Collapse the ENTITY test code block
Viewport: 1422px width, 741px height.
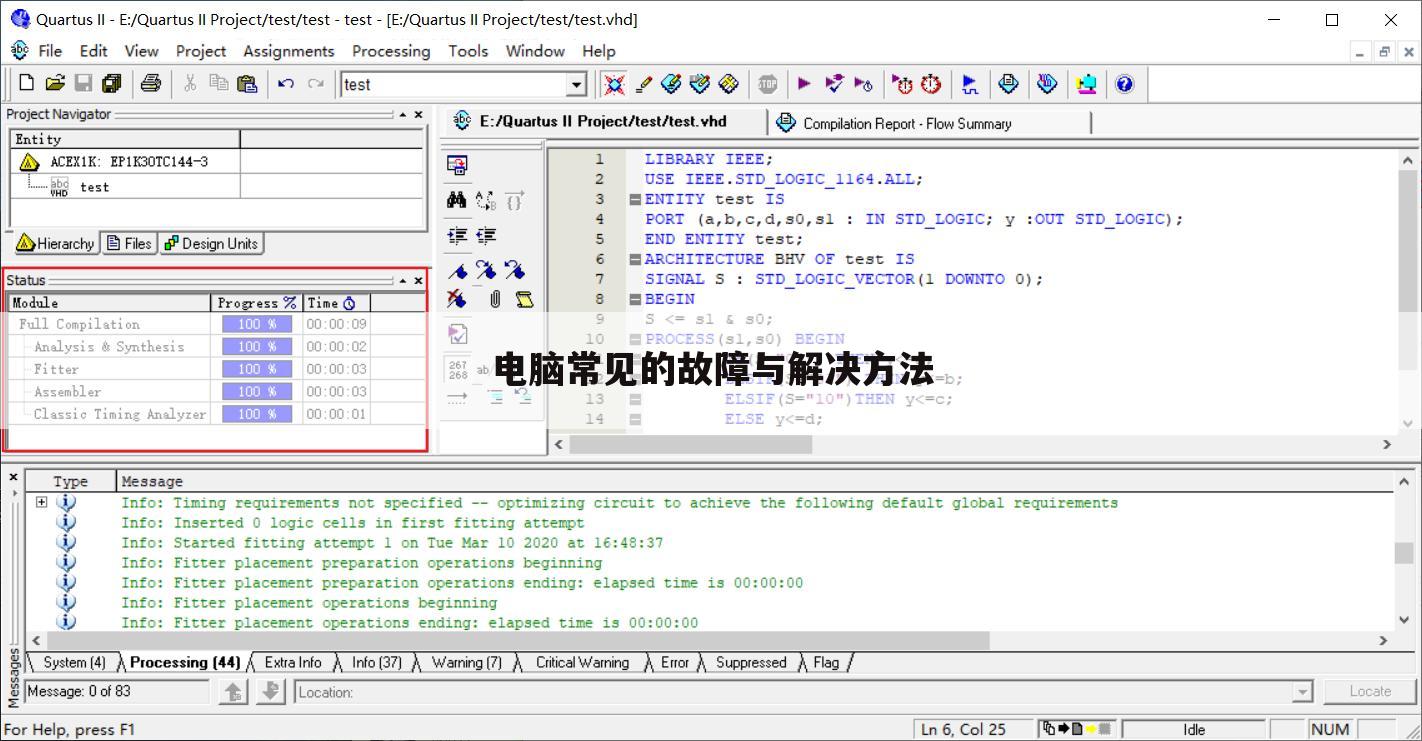pyautogui.click(x=635, y=199)
